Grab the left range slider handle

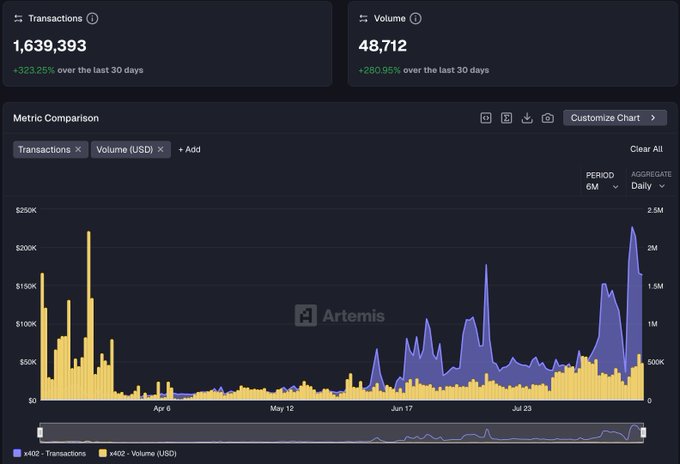click(40, 432)
